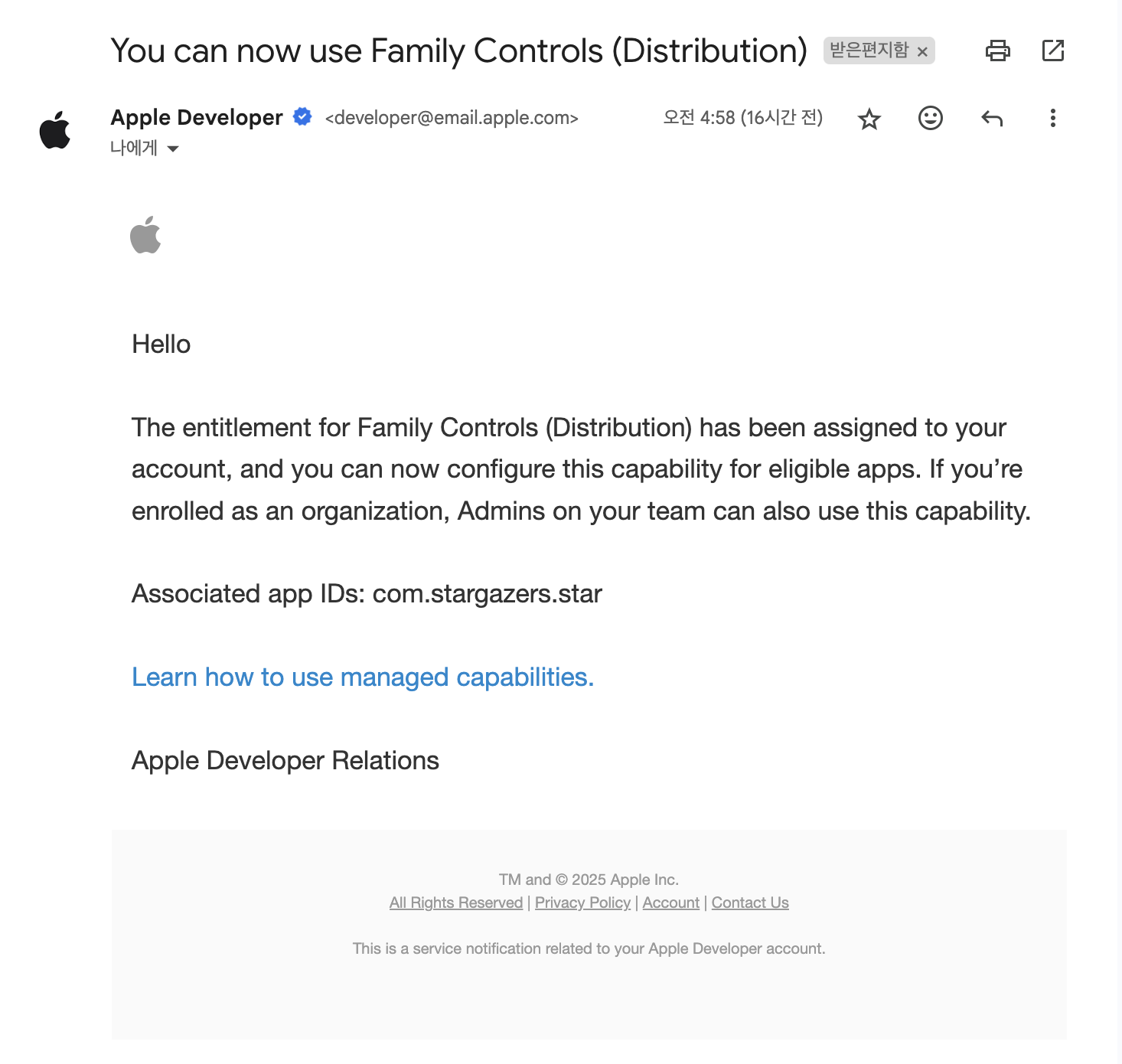This screenshot has height=1064, width=1122.
Task: Open the Account footer link
Action: point(671,902)
